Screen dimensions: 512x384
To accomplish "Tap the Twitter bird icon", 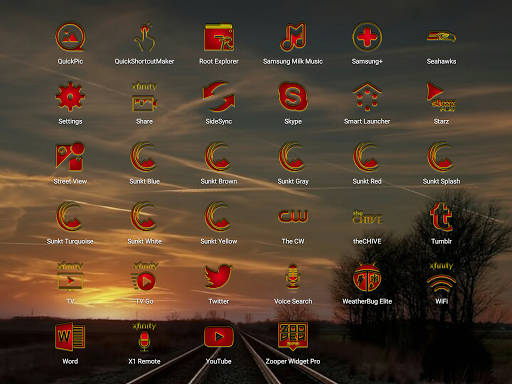I will [219, 277].
